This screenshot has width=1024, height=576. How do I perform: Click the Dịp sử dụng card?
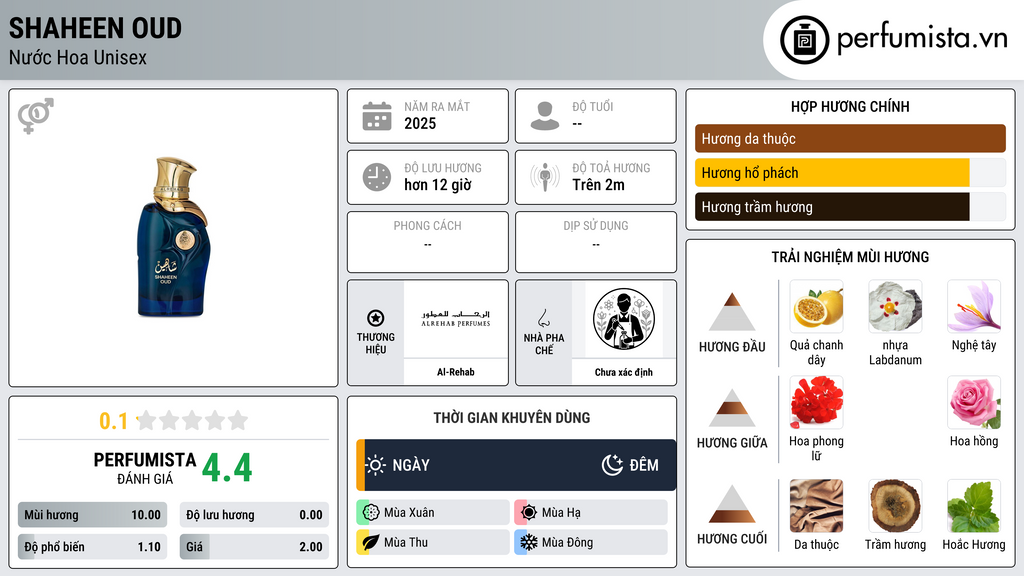click(x=596, y=242)
